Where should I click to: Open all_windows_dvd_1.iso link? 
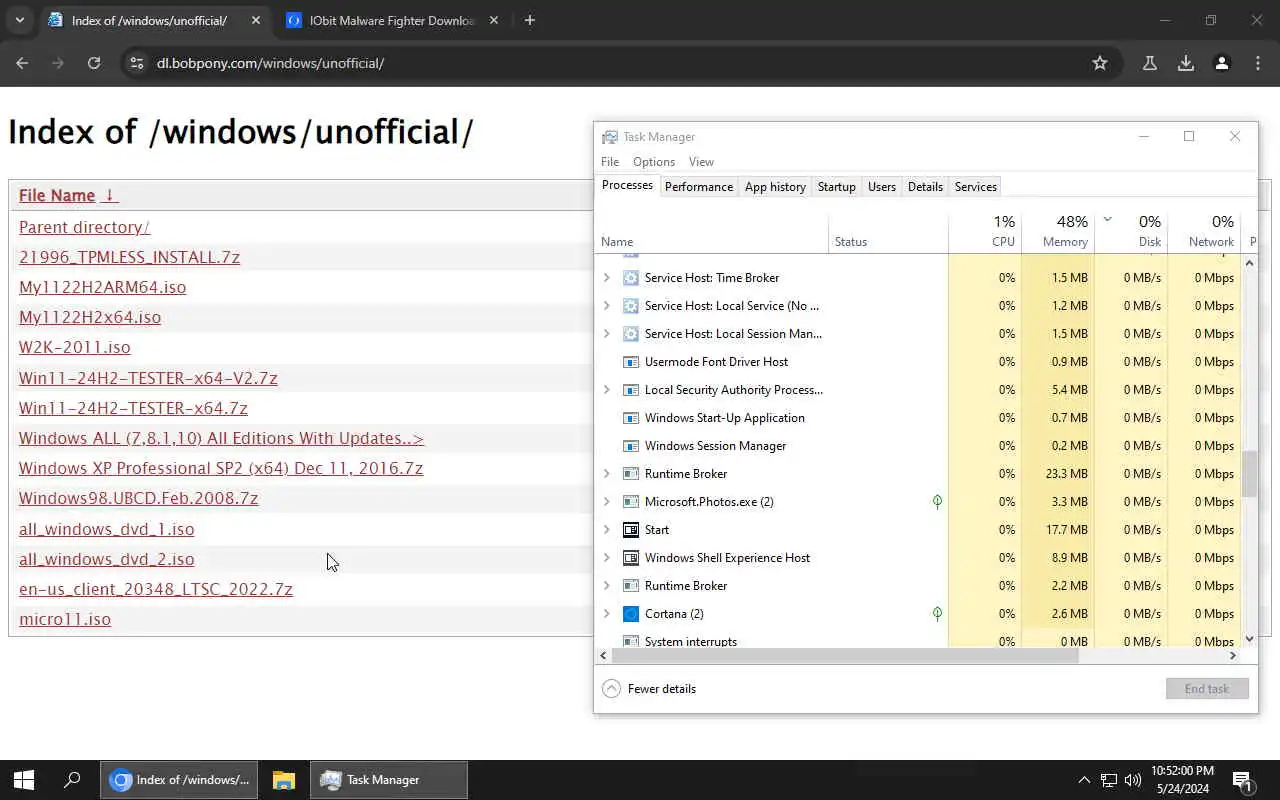(106, 529)
